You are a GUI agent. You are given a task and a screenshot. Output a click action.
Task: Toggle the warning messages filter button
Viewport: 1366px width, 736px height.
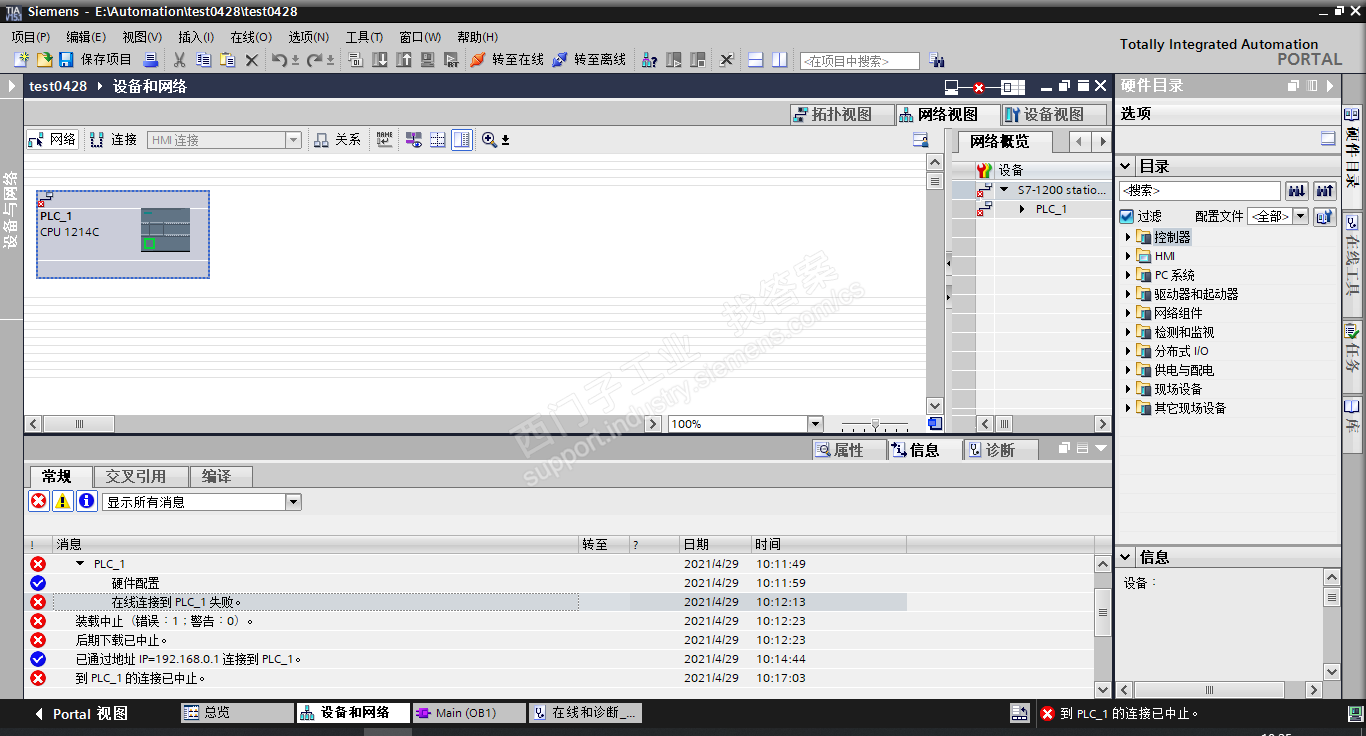pos(62,501)
